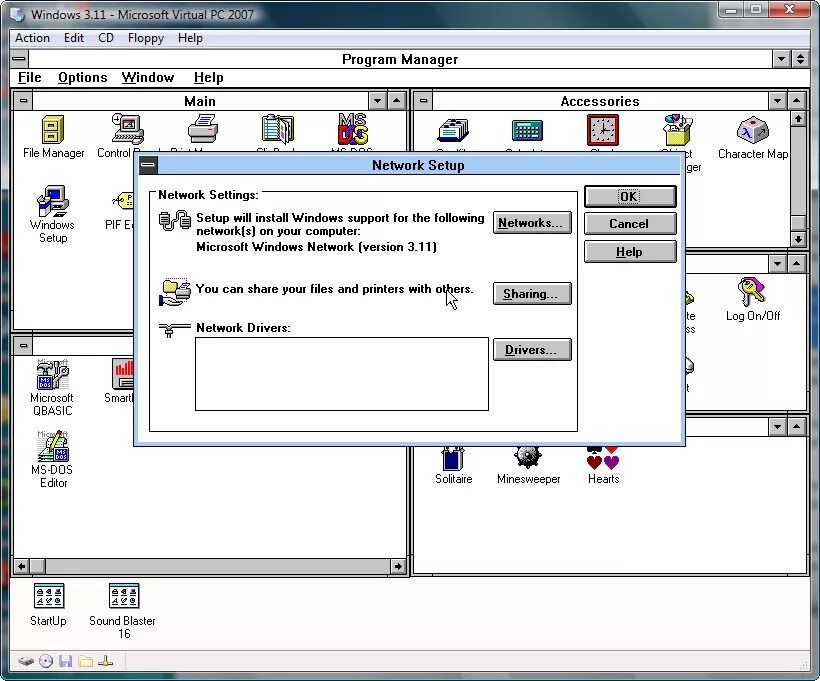This screenshot has height=681, width=820.
Task: Open Virtual PC Floppy menu
Action: (146, 38)
